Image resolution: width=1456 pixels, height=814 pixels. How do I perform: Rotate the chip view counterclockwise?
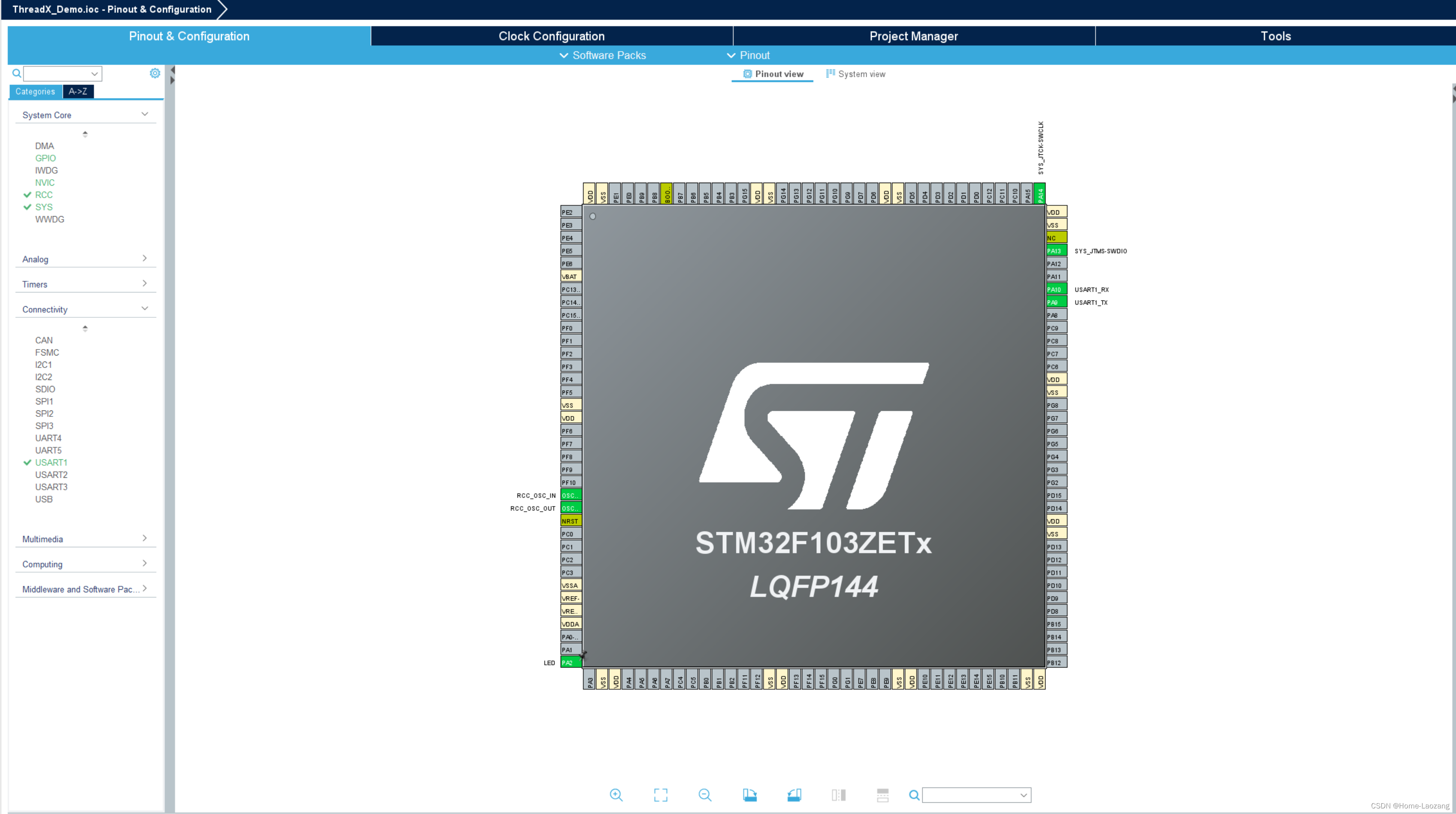point(794,795)
